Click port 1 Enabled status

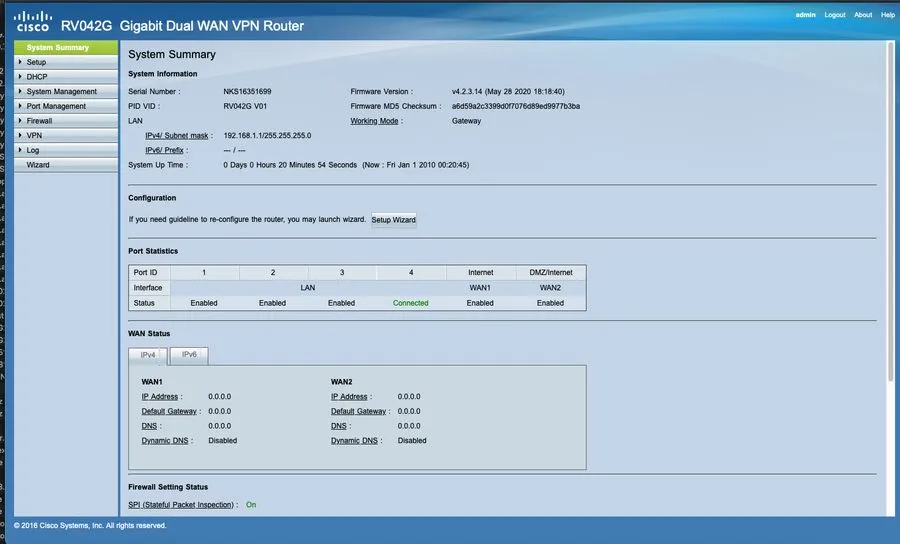[204, 303]
